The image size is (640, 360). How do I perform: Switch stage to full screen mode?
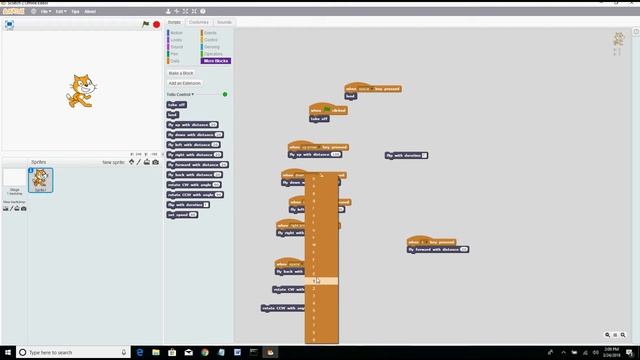pyautogui.click(x=9, y=24)
